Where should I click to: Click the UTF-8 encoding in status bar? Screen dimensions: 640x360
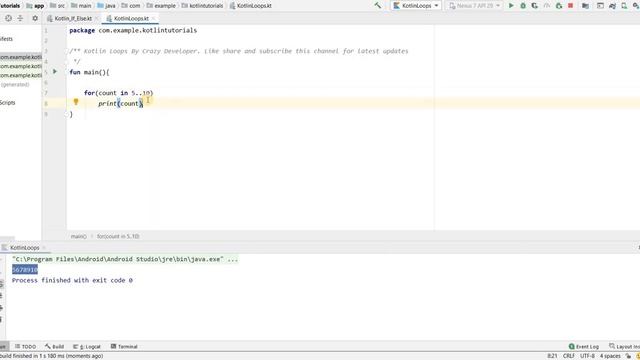tap(587, 356)
